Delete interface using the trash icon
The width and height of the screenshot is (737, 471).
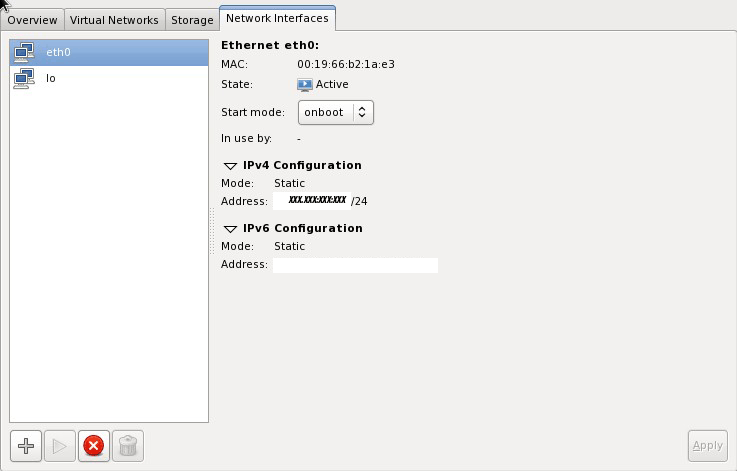tap(127, 446)
